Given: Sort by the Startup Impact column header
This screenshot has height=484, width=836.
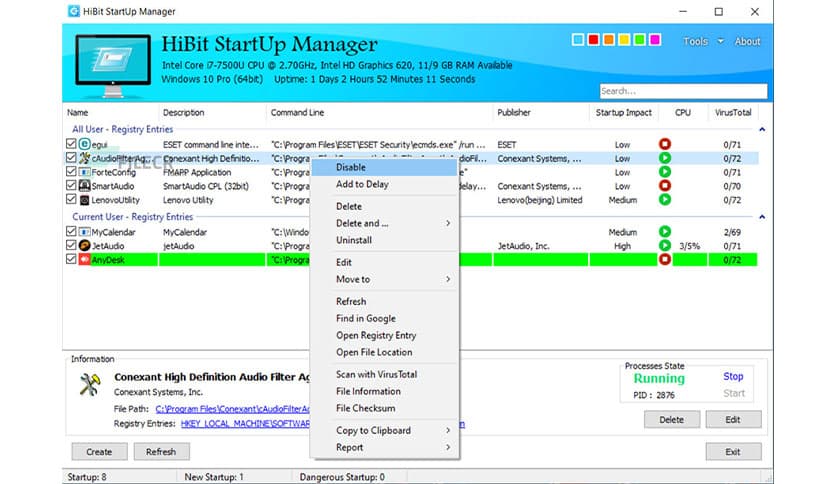Looking at the screenshot, I should pyautogui.click(x=624, y=112).
